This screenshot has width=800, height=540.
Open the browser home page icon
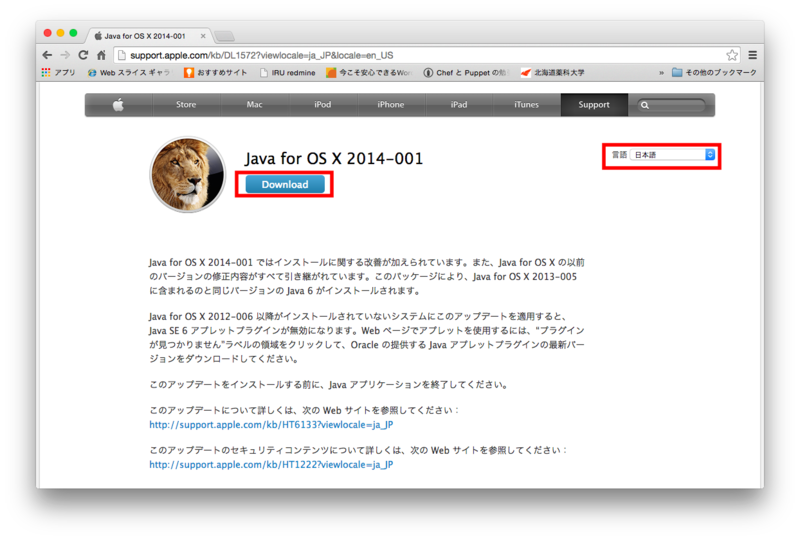tap(101, 55)
